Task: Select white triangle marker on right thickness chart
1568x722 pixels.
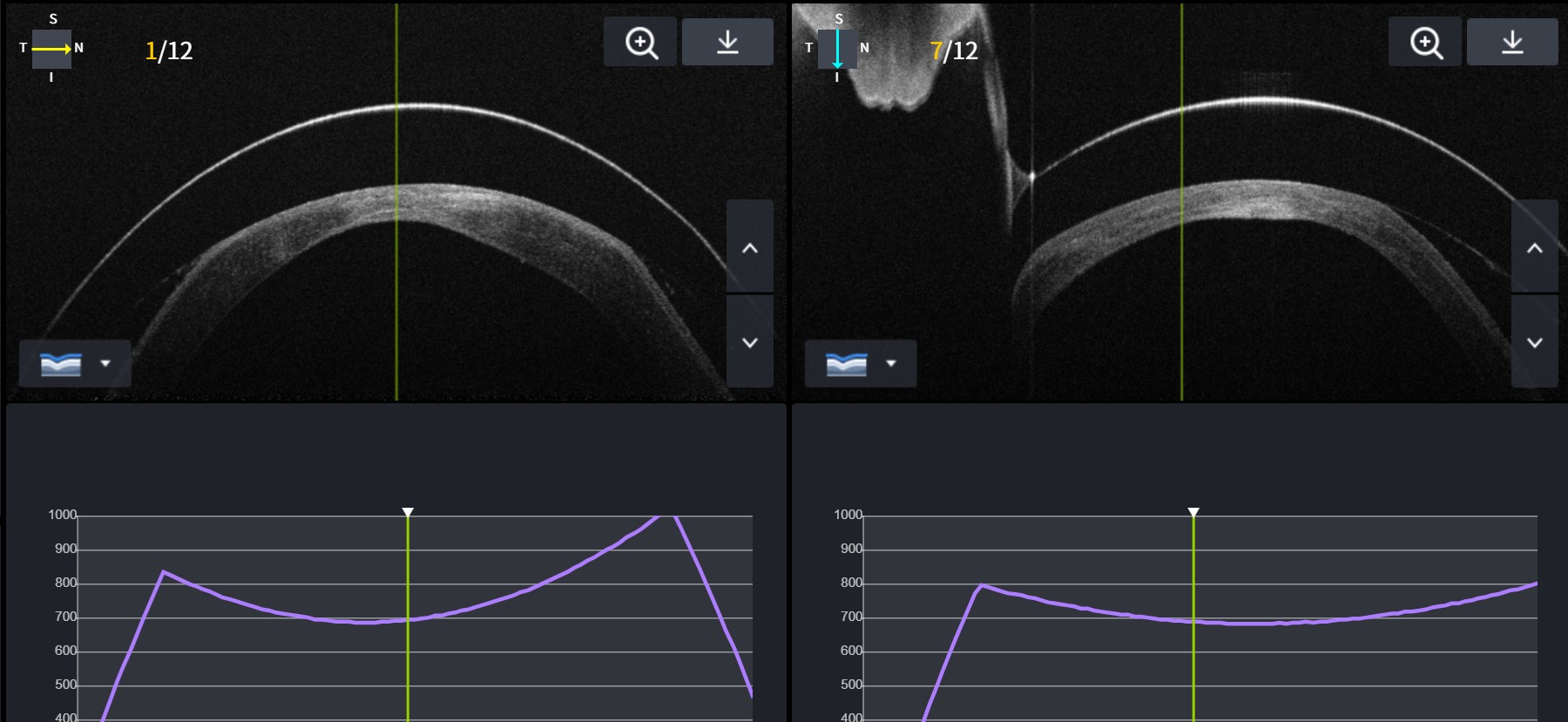Action: point(1193,512)
